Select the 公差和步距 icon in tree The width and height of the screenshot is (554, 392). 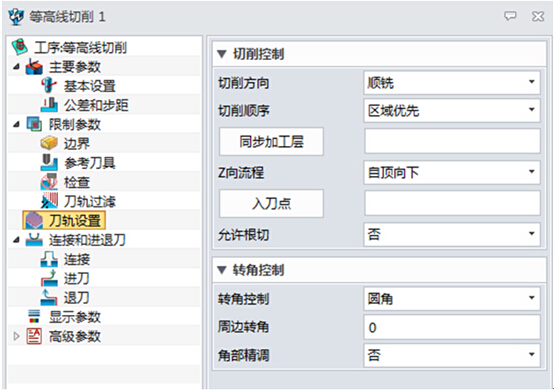coord(49,105)
